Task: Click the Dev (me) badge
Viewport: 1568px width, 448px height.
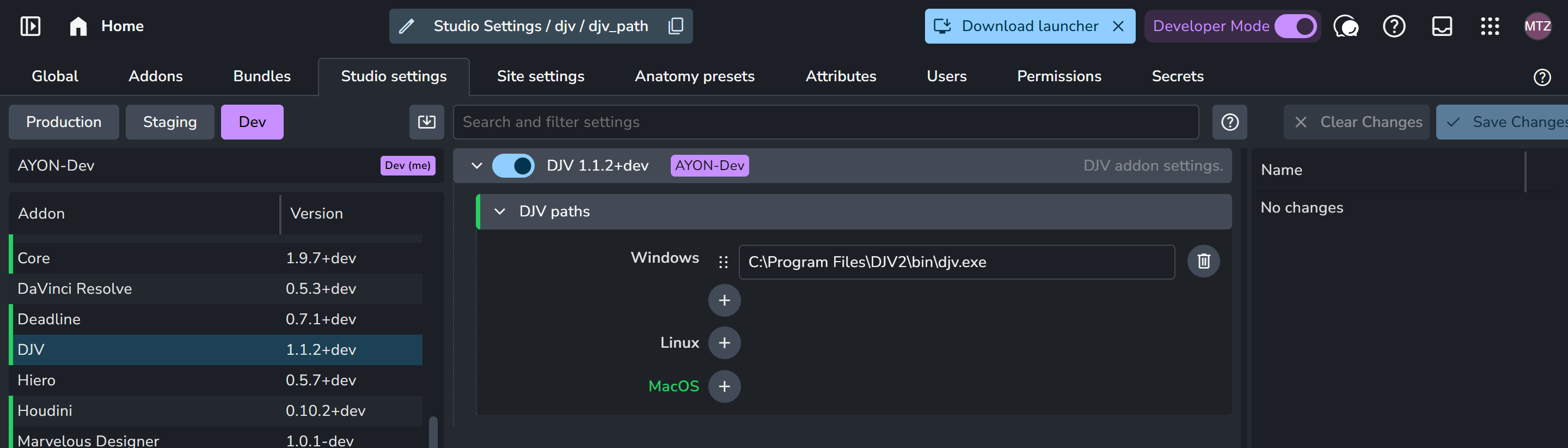Action: pyautogui.click(x=408, y=166)
